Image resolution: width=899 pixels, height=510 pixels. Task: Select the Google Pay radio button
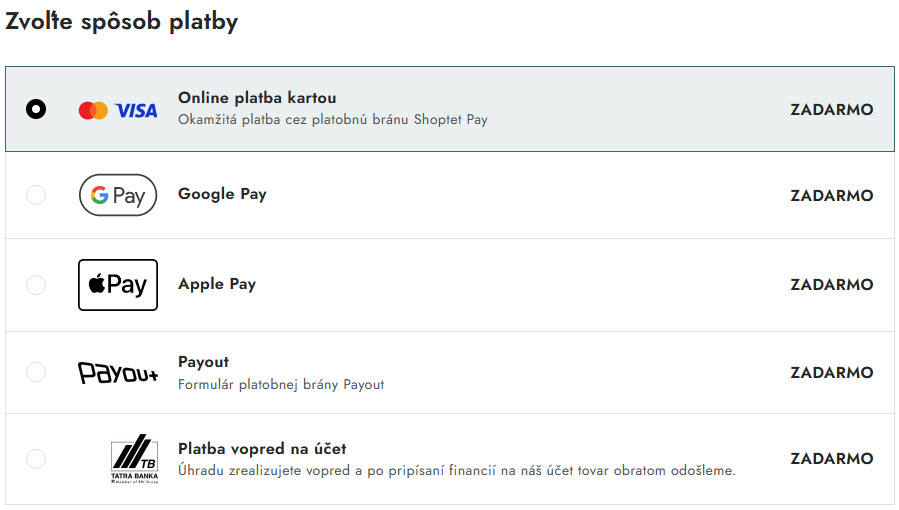(36, 195)
